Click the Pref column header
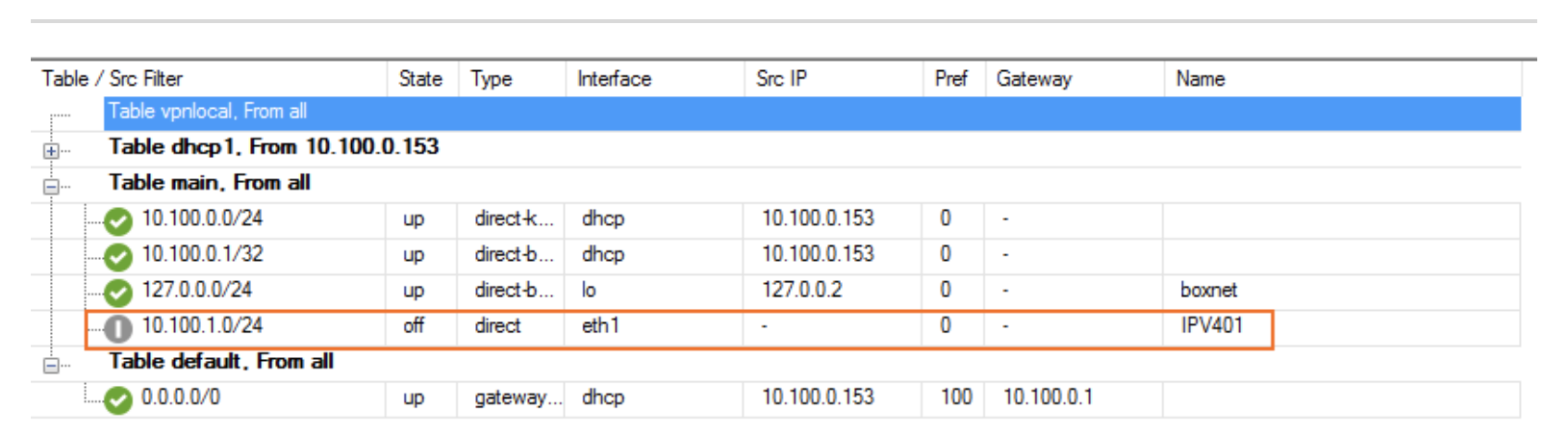This screenshot has height=435, width=1568. click(x=950, y=79)
